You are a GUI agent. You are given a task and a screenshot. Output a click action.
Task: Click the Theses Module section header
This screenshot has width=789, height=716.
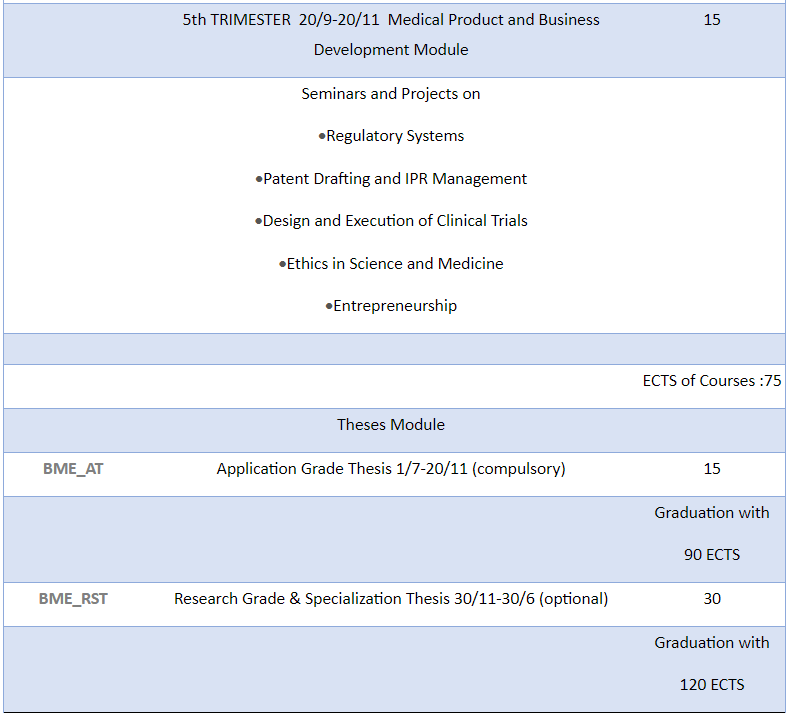(x=390, y=425)
